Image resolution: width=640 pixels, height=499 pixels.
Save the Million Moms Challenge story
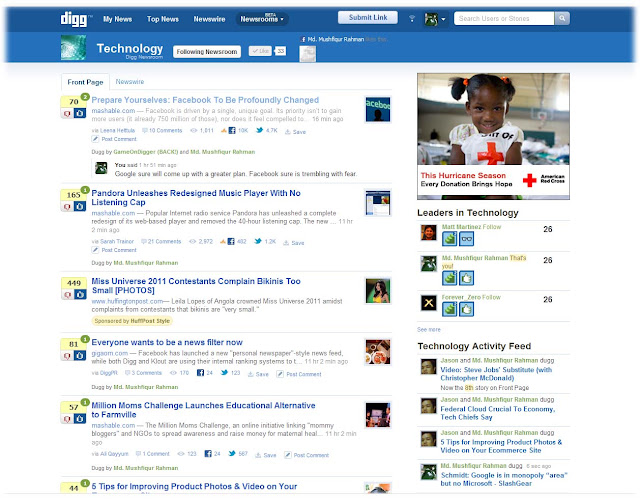266,455
